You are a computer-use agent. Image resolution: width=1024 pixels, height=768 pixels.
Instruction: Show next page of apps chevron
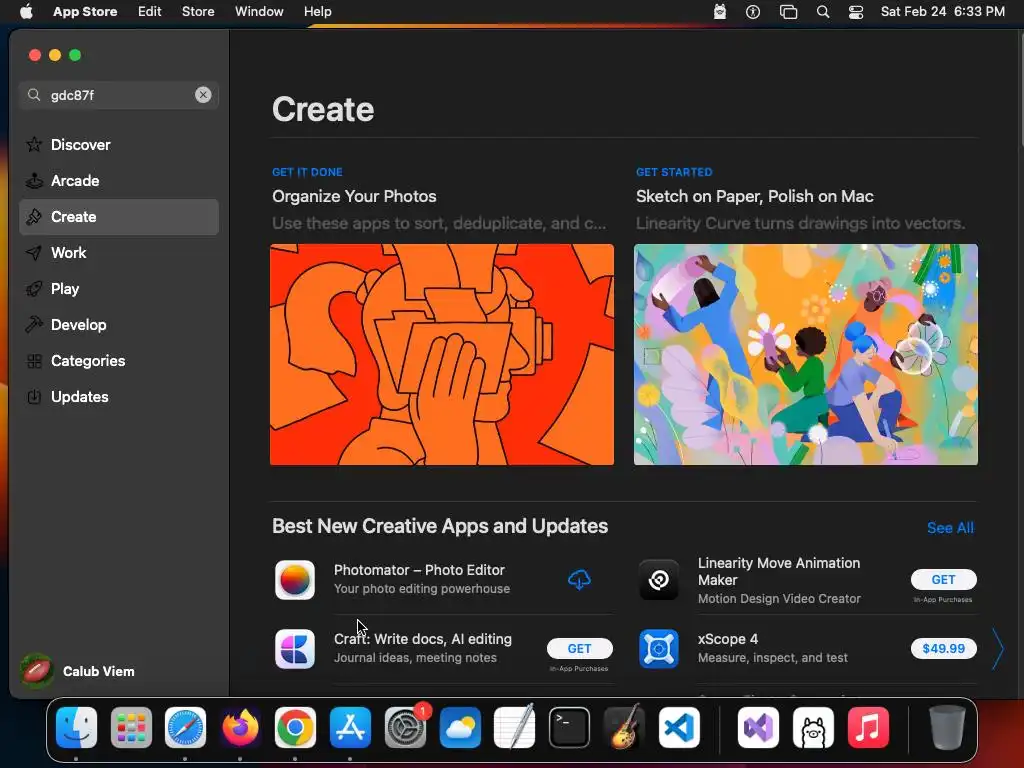tap(997, 649)
